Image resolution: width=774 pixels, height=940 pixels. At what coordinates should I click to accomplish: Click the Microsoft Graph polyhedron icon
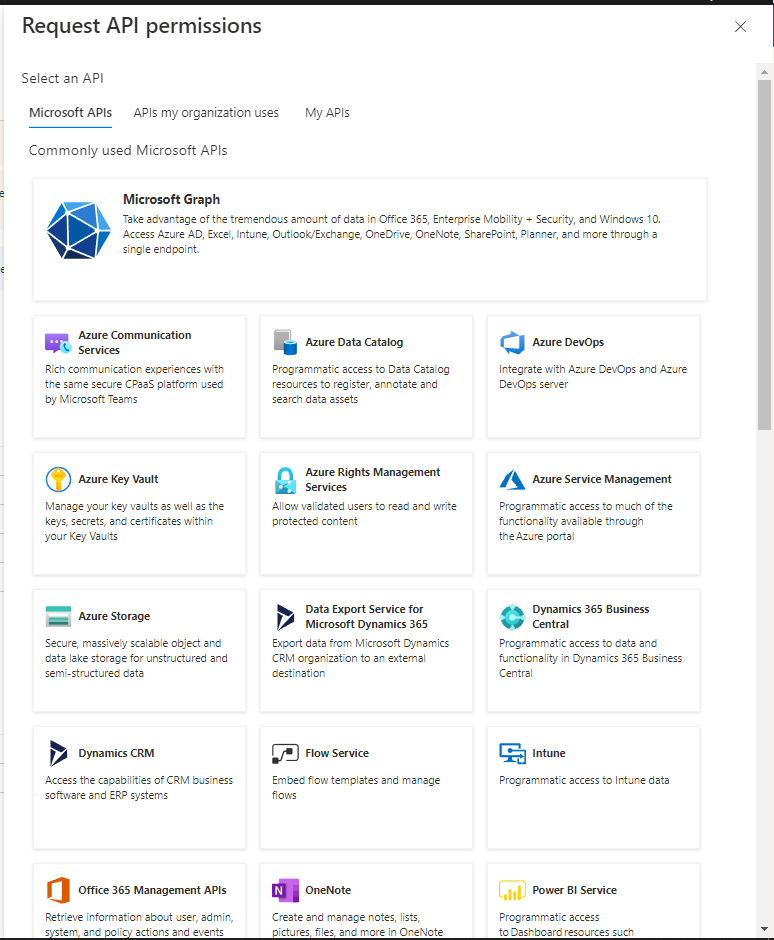[79, 230]
